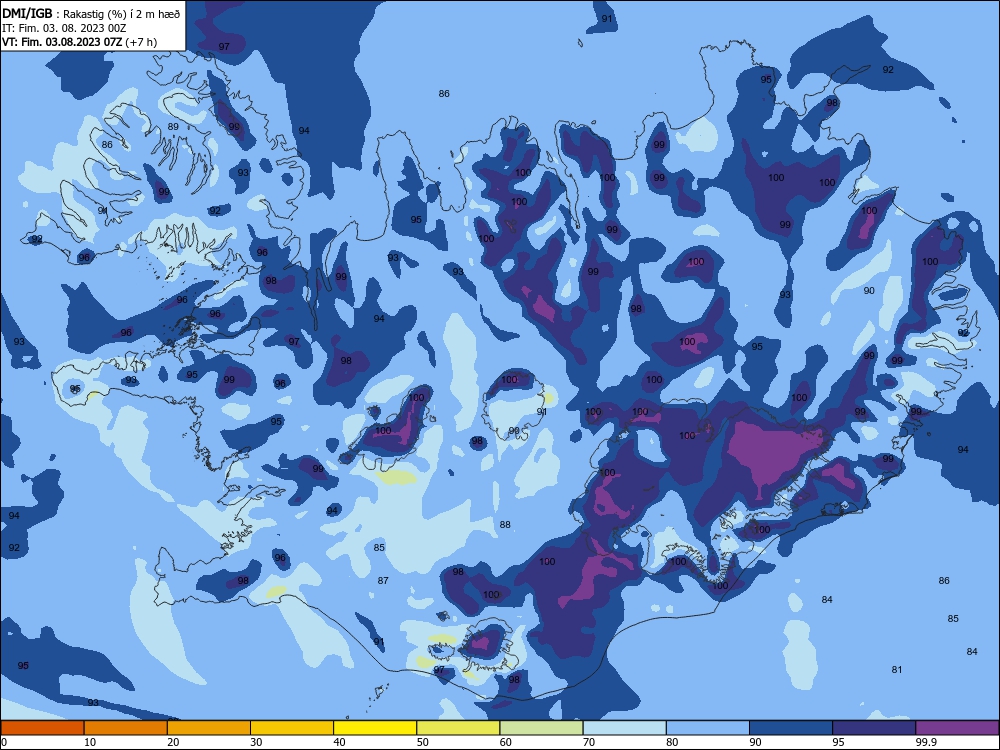This screenshot has height=750, width=1000.
Task: Select the pale yellow 50–60 legend swatch
Action: pos(458,728)
